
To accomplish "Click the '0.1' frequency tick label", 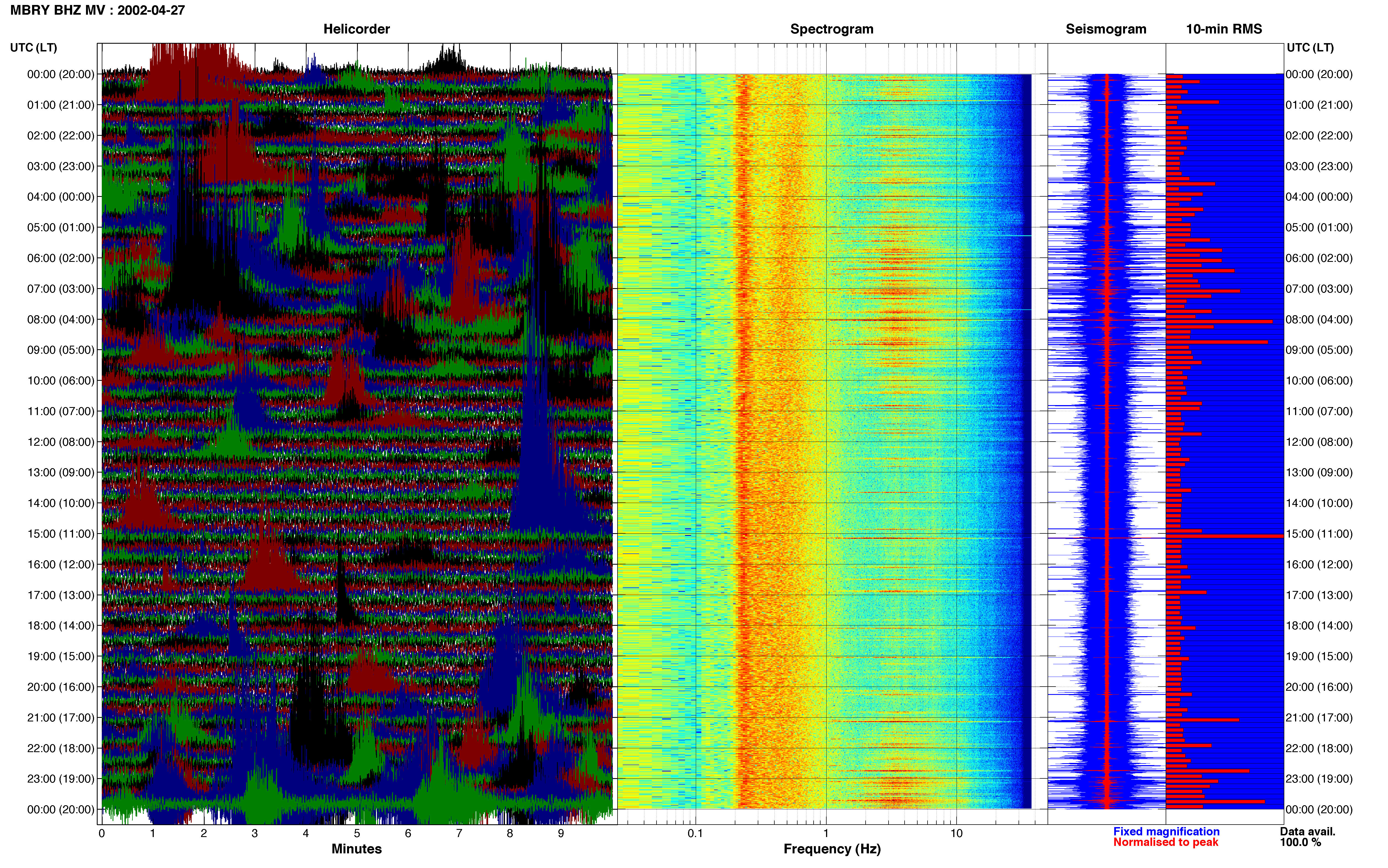I will pos(695,833).
